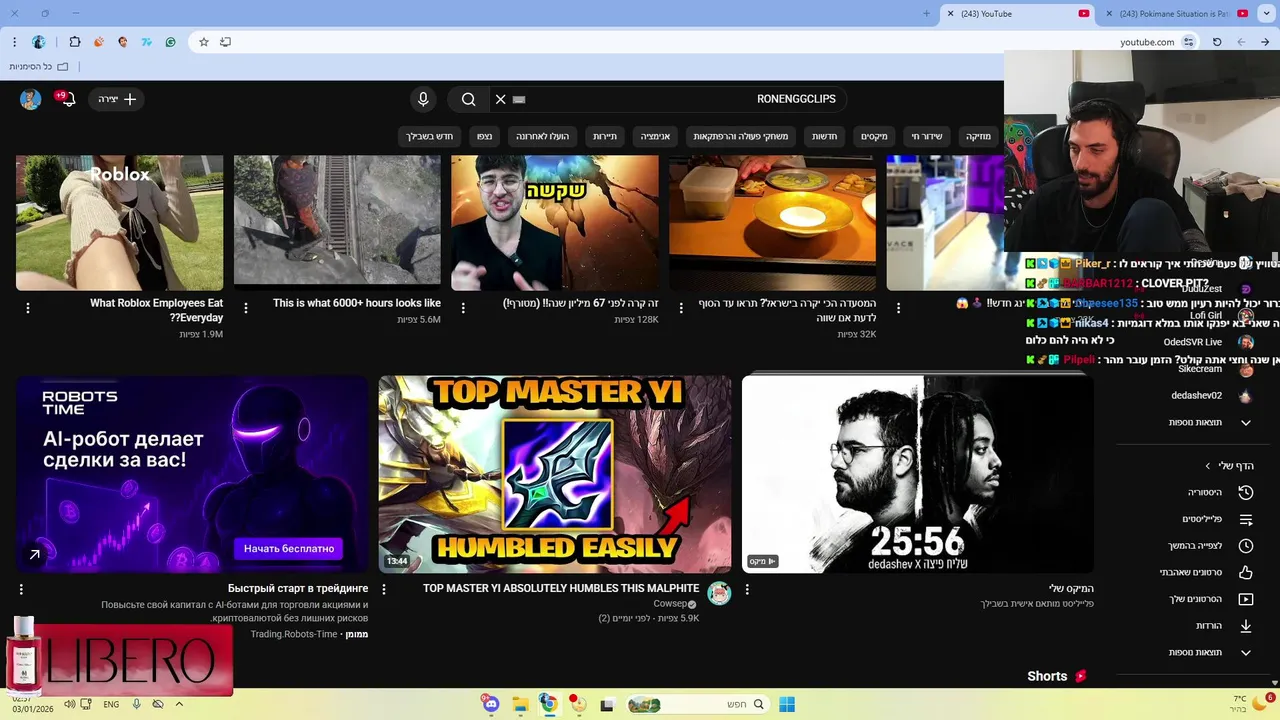Open options menu for המיקס שלי
Viewport: 1280px width, 720px height.
coord(747,590)
